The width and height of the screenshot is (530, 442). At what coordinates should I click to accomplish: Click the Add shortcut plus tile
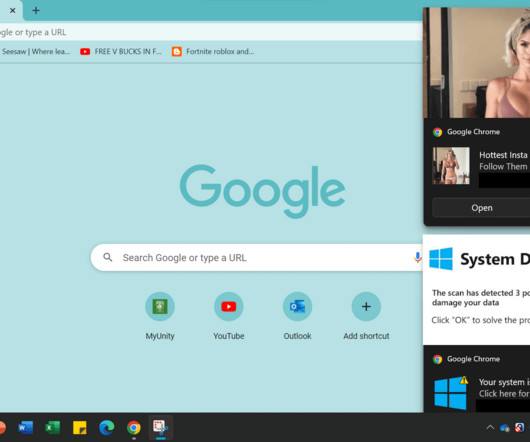click(366, 316)
